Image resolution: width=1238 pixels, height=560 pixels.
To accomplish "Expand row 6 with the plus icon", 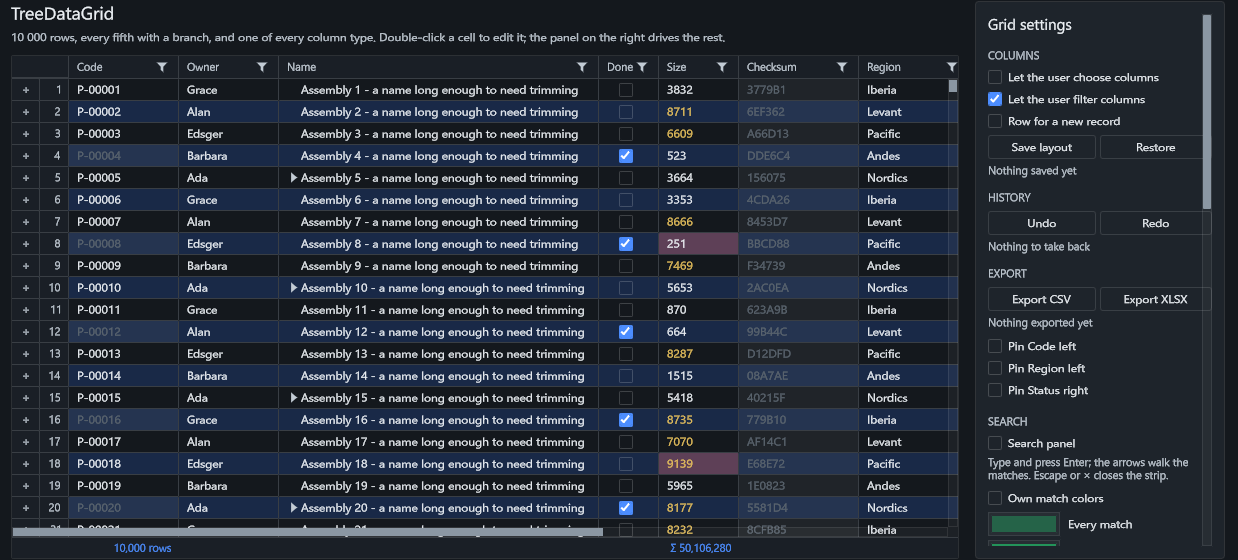I will tap(26, 200).
